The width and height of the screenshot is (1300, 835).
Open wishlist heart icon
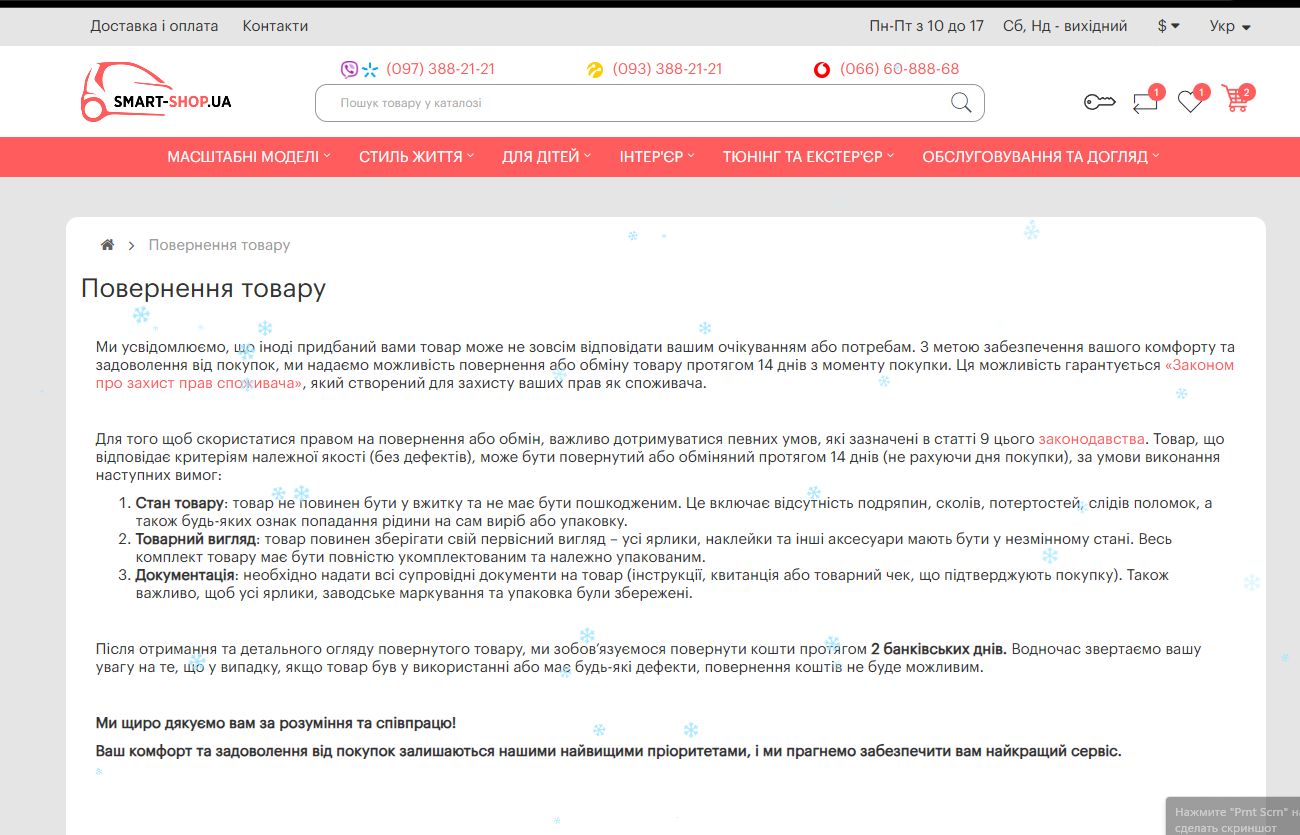point(1190,101)
